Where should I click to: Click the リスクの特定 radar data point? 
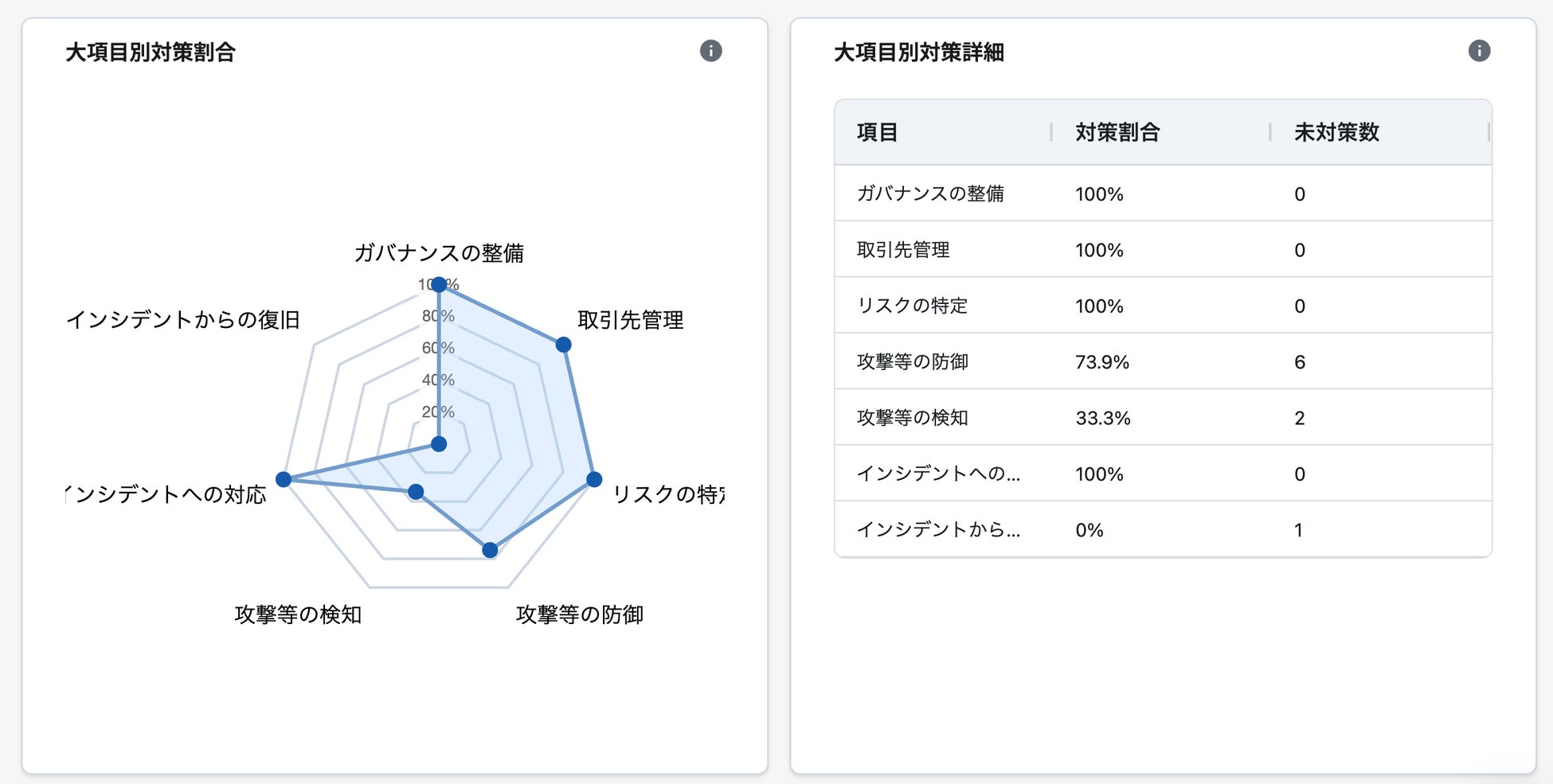(594, 479)
